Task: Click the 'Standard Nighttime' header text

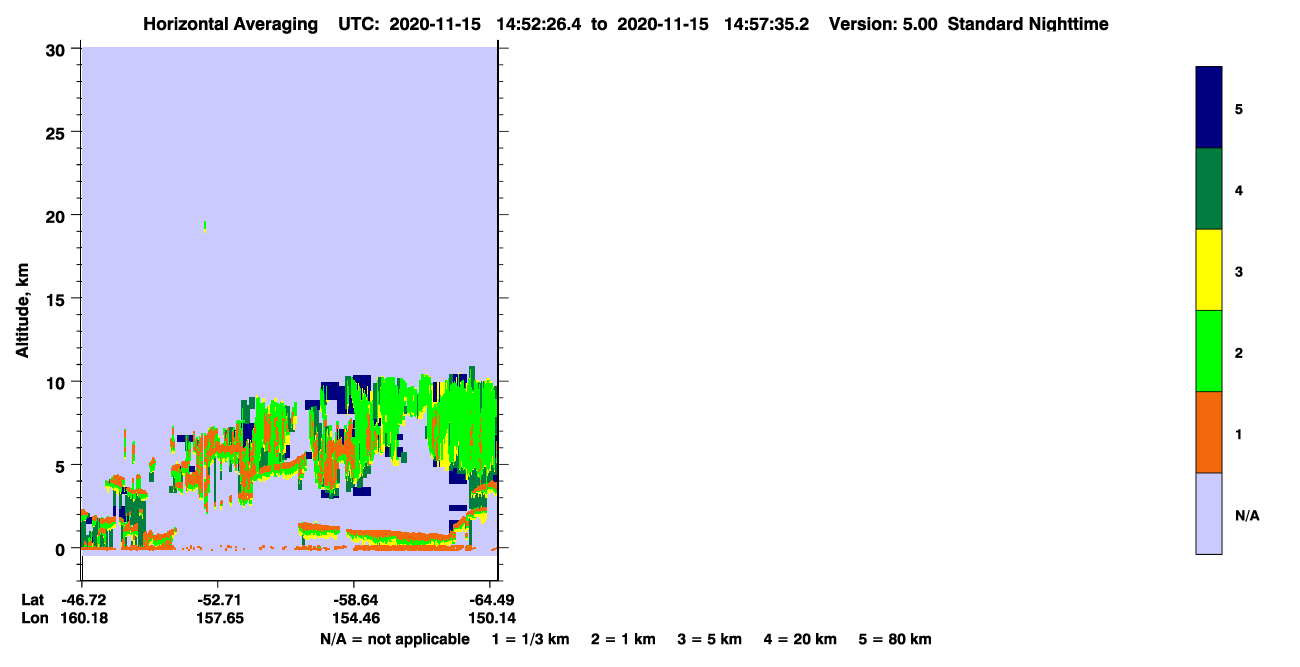Action: [1028, 24]
